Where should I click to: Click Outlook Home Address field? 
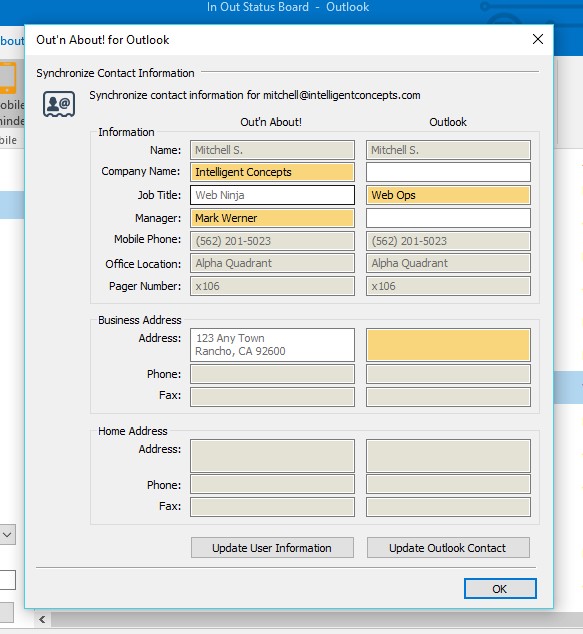point(448,456)
